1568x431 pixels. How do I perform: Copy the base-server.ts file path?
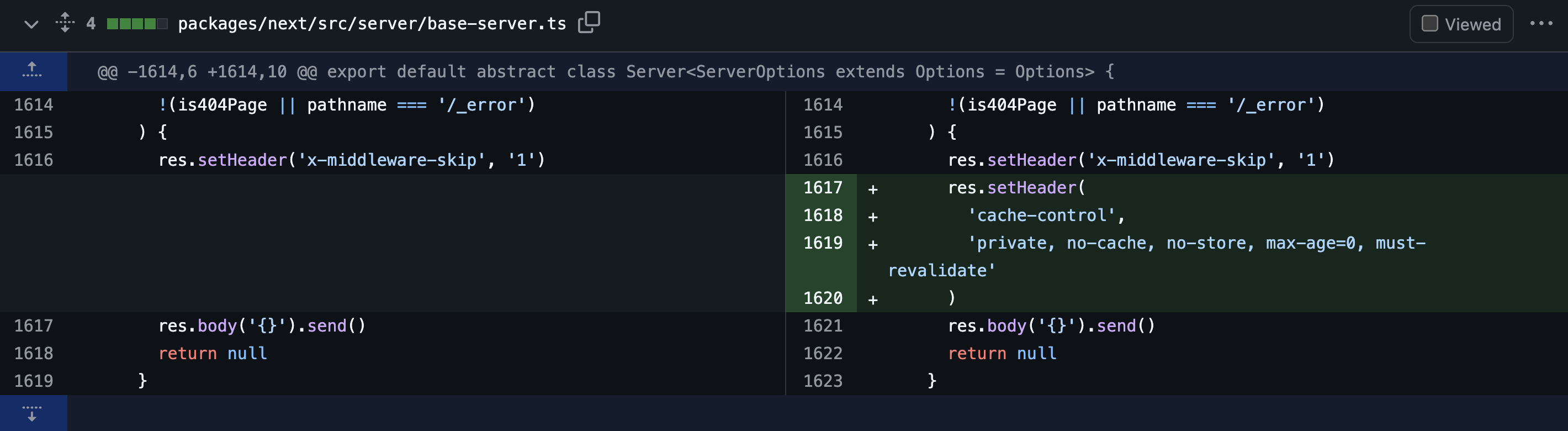coord(589,23)
